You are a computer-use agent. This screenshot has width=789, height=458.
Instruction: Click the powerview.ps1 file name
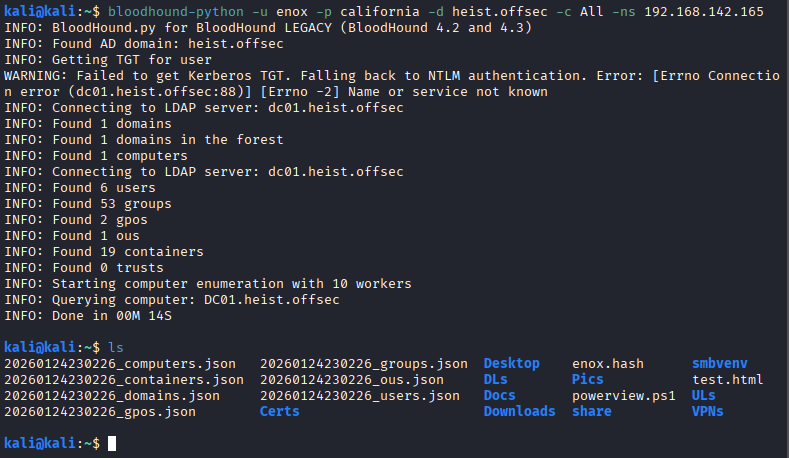click(623, 395)
